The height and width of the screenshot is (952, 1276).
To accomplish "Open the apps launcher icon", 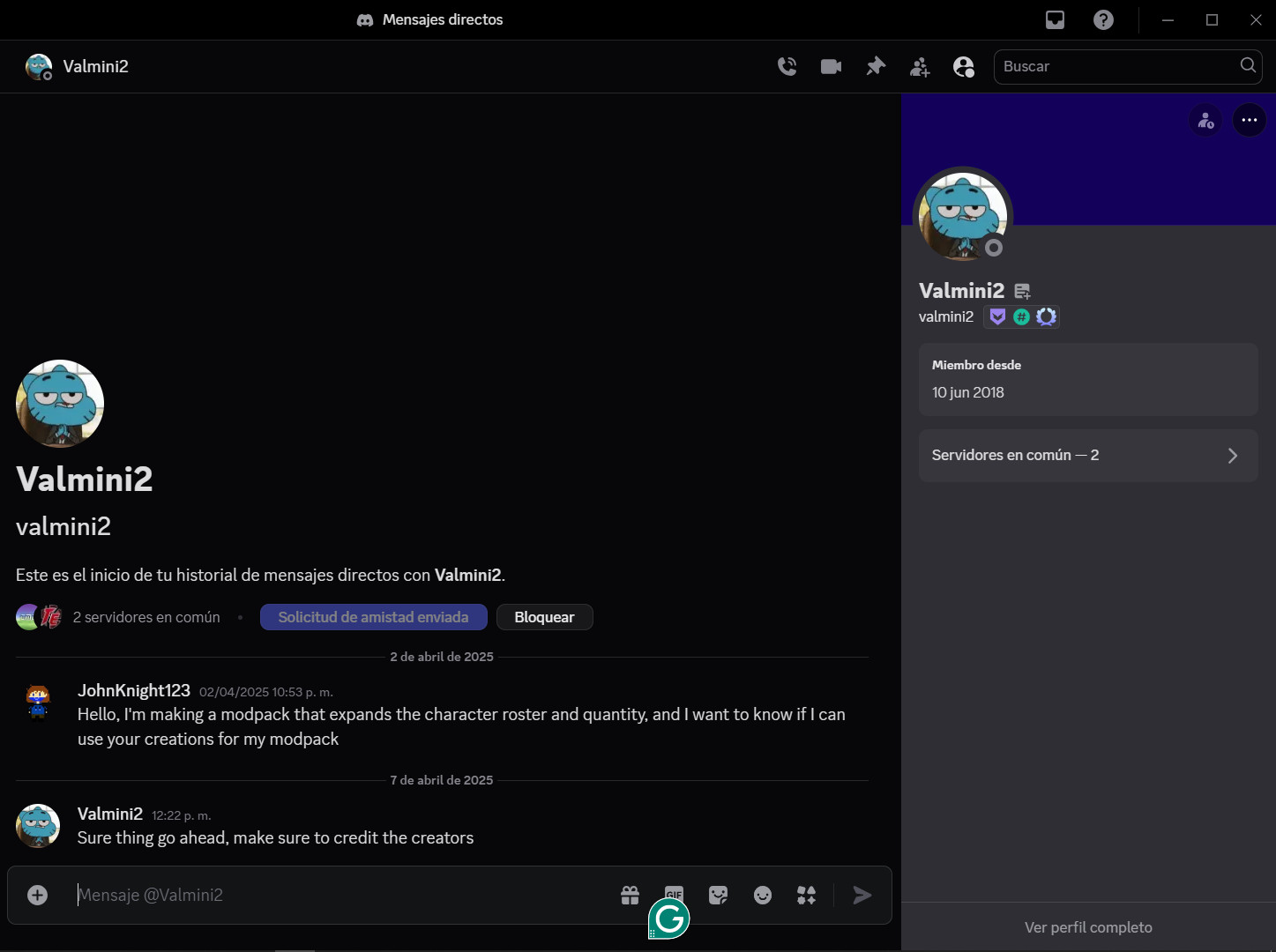I will point(806,895).
